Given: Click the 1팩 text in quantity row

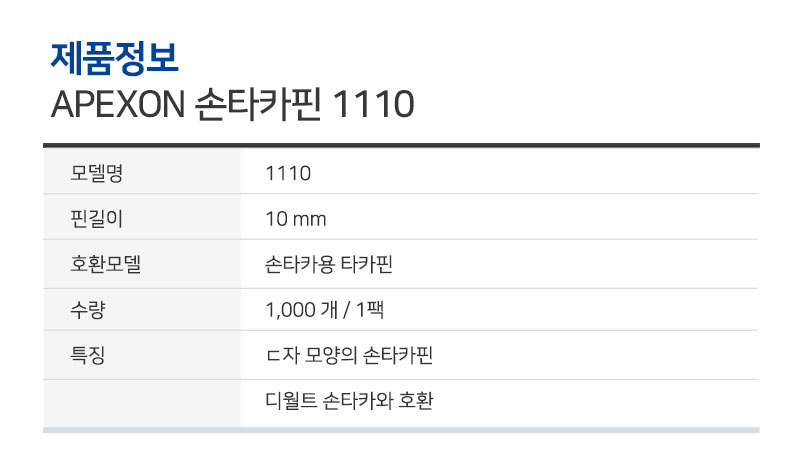Looking at the screenshot, I should point(370,310).
